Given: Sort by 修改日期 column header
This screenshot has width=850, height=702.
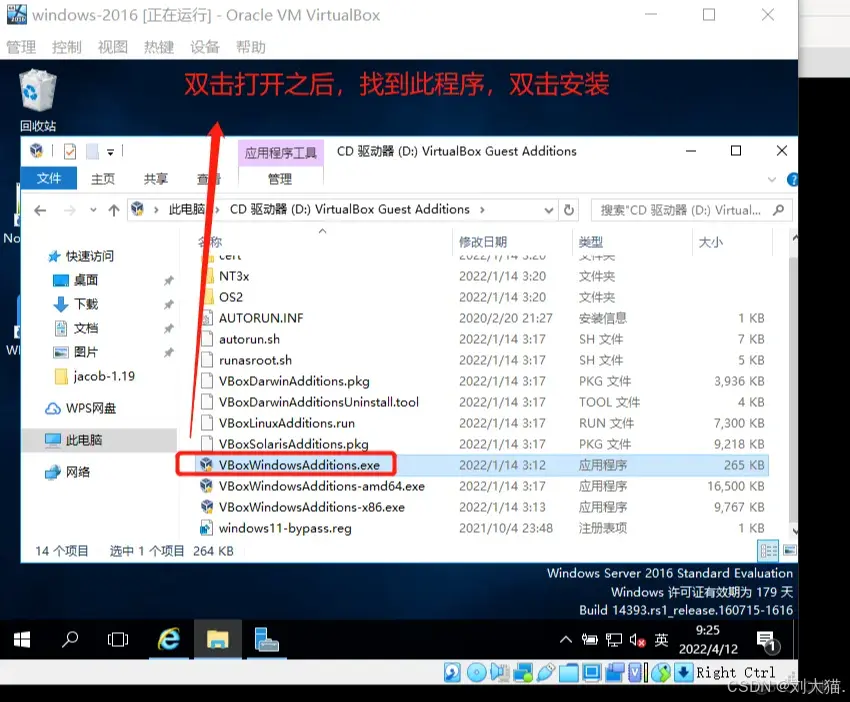Looking at the screenshot, I should pos(512,242).
